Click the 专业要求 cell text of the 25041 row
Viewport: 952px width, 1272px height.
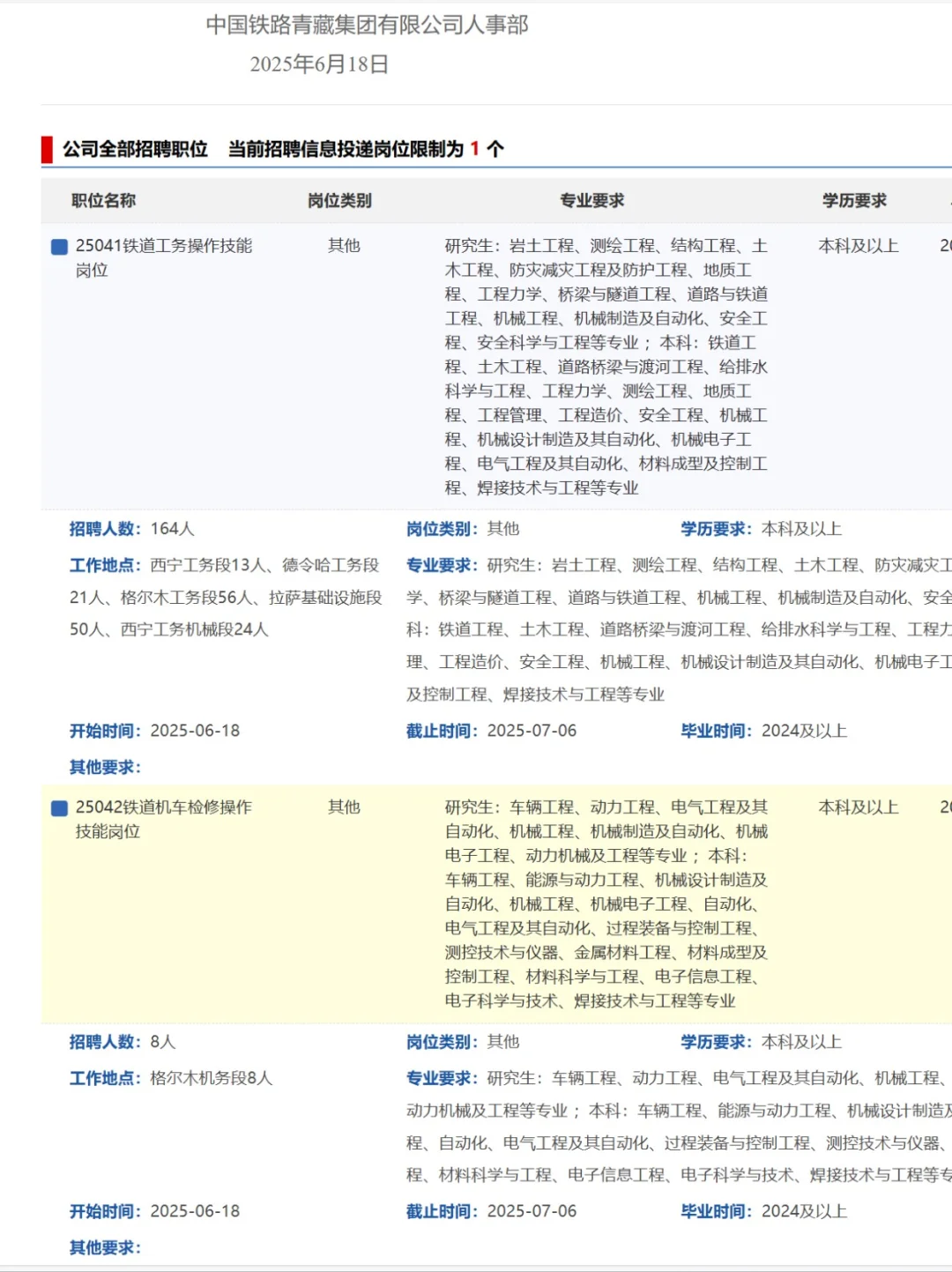[606, 367]
